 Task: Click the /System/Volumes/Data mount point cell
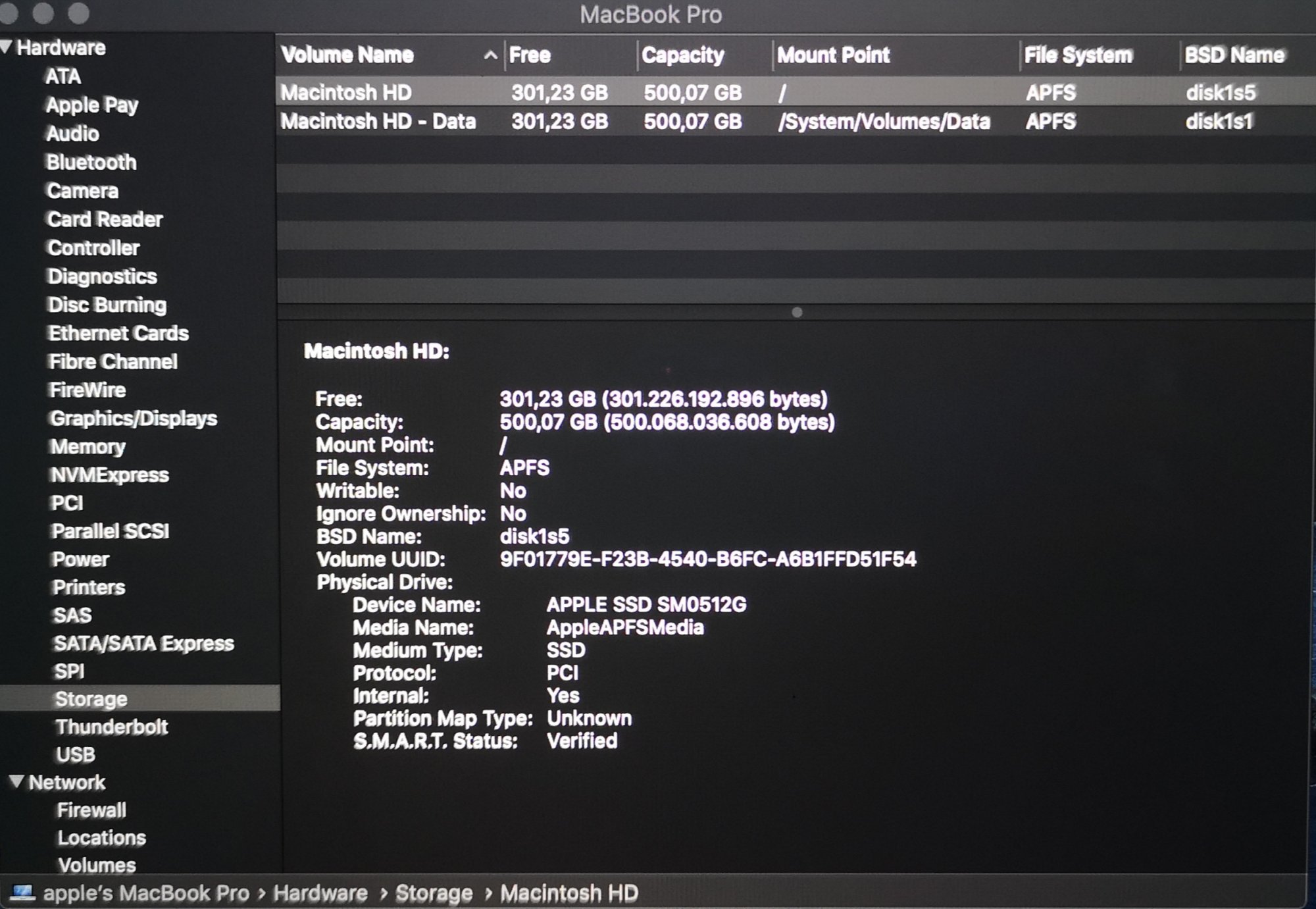pyautogui.click(x=884, y=122)
